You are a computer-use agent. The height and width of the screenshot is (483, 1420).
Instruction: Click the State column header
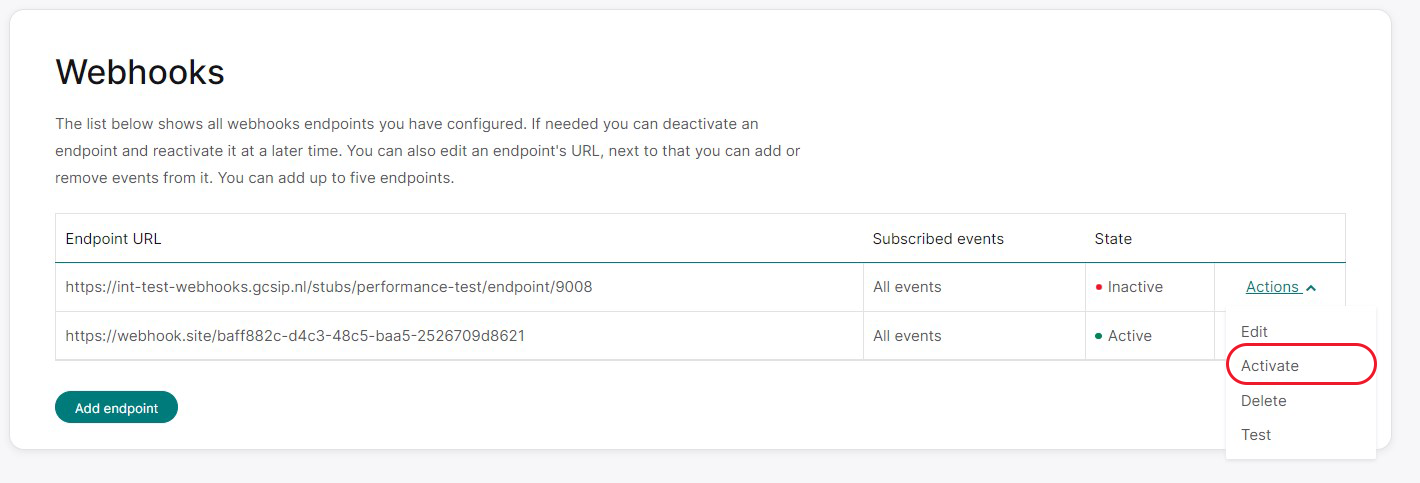click(1113, 239)
